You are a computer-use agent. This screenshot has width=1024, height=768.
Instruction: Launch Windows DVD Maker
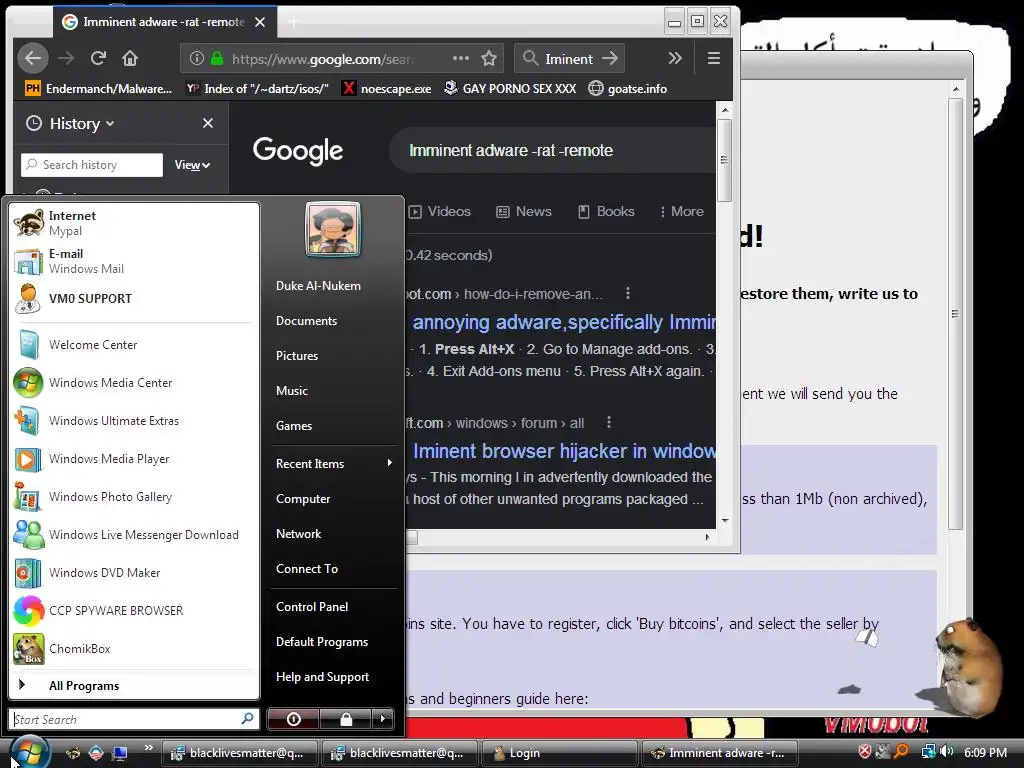click(134, 573)
